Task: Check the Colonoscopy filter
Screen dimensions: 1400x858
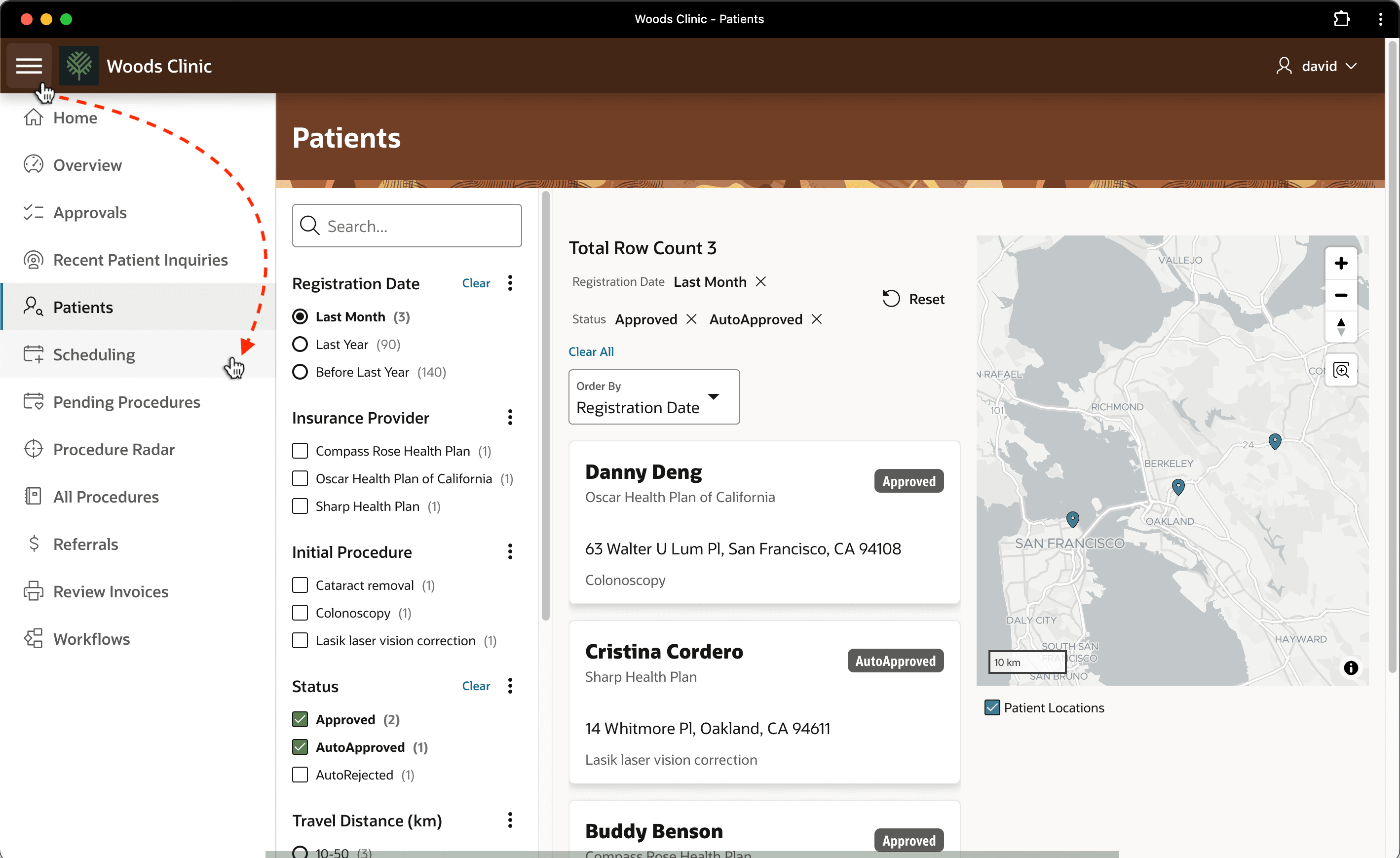Action: coord(300,613)
